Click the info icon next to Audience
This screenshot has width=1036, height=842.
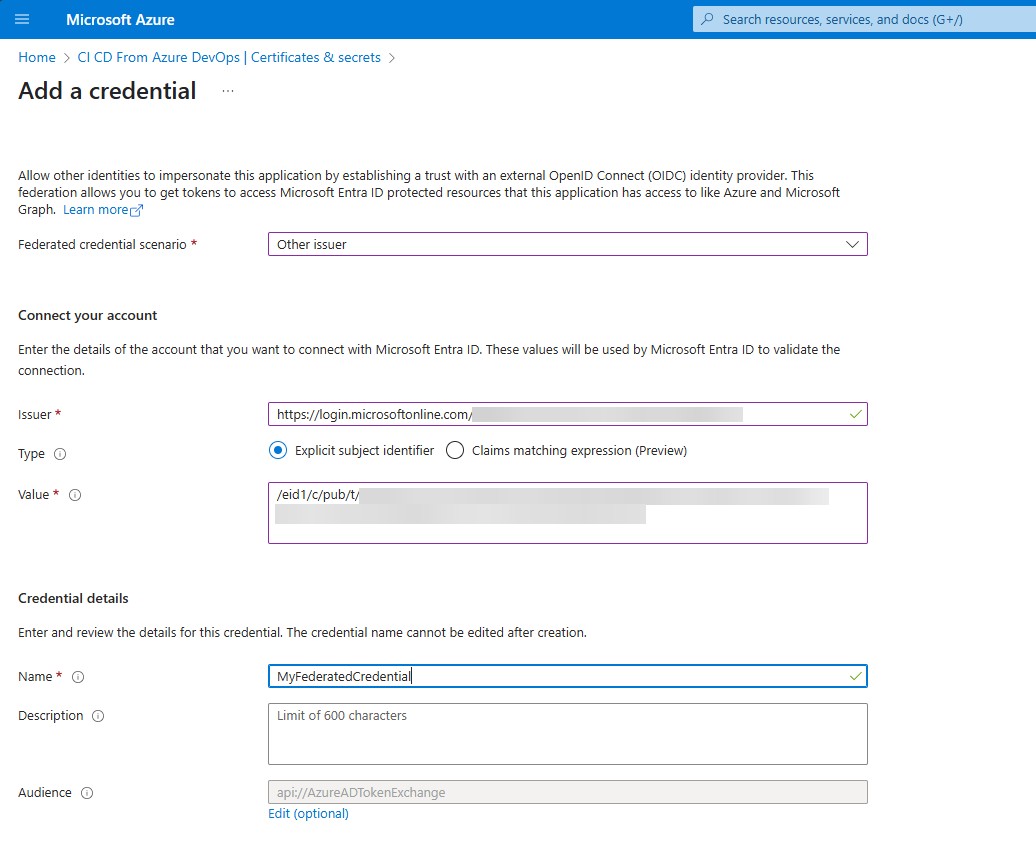(87, 792)
